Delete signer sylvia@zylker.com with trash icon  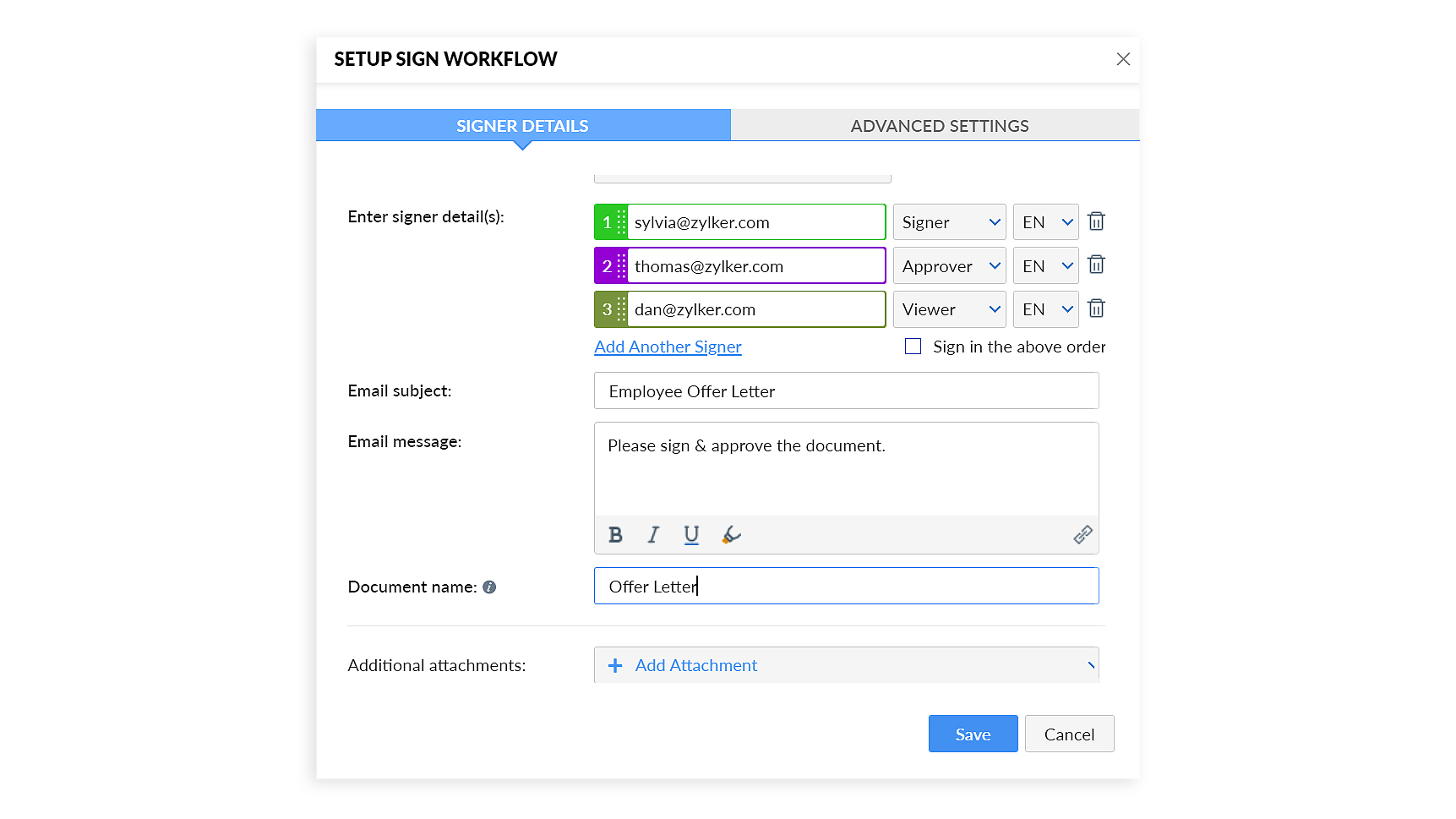click(x=1096, y=221)
